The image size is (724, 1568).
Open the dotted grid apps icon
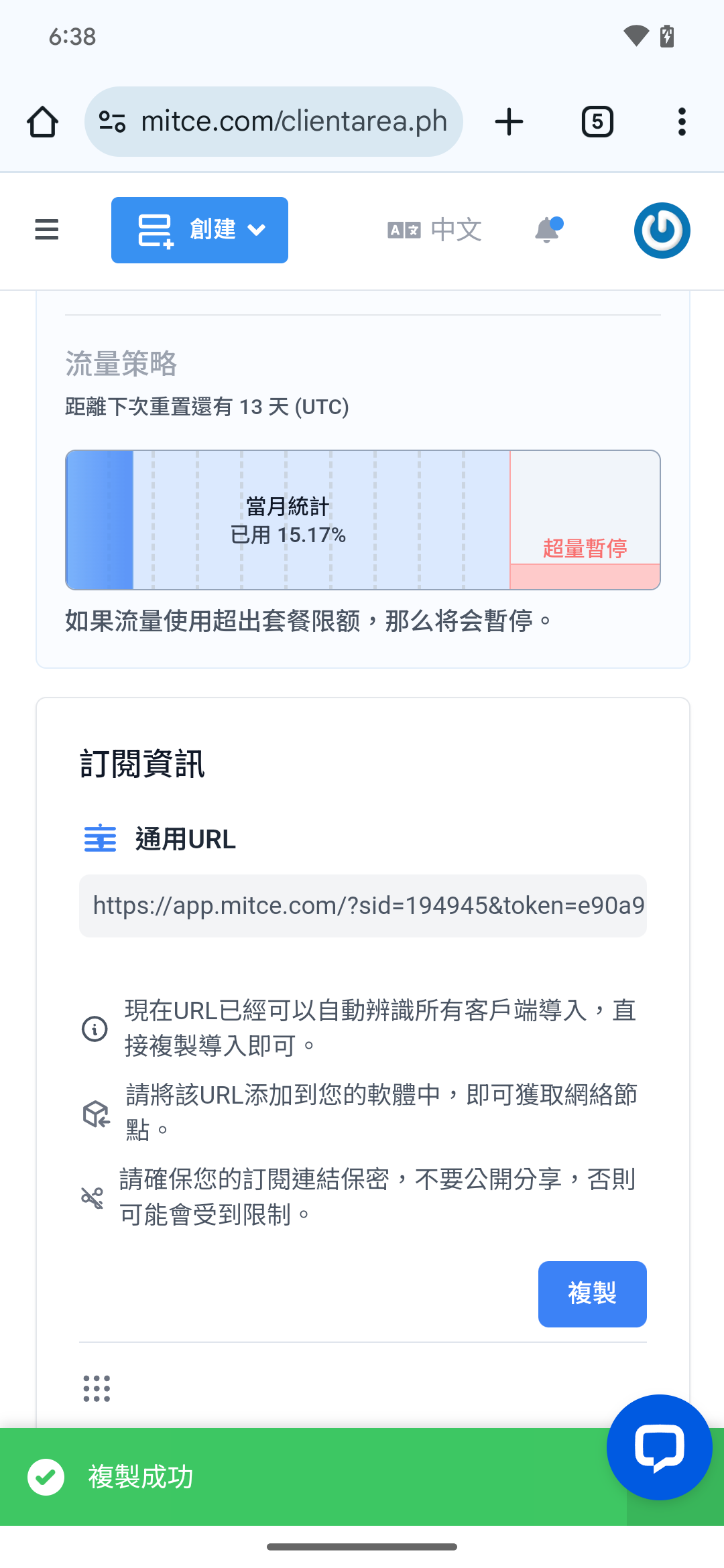pyautogui.click(x=97, y=1388)
